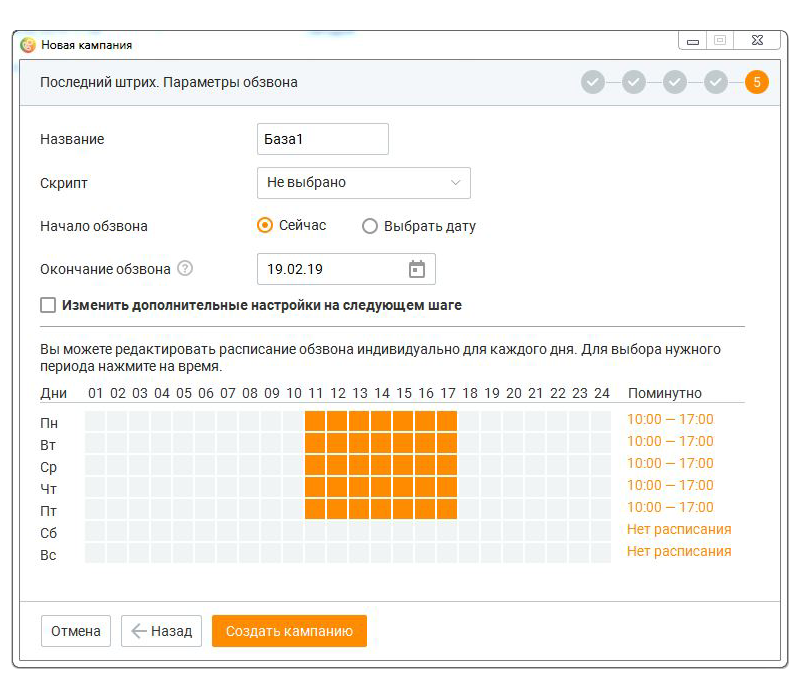Click the fourth completed step checkmark
Image resolution: width=800 pixels, height=700 pixels.
tap(716, 82)
